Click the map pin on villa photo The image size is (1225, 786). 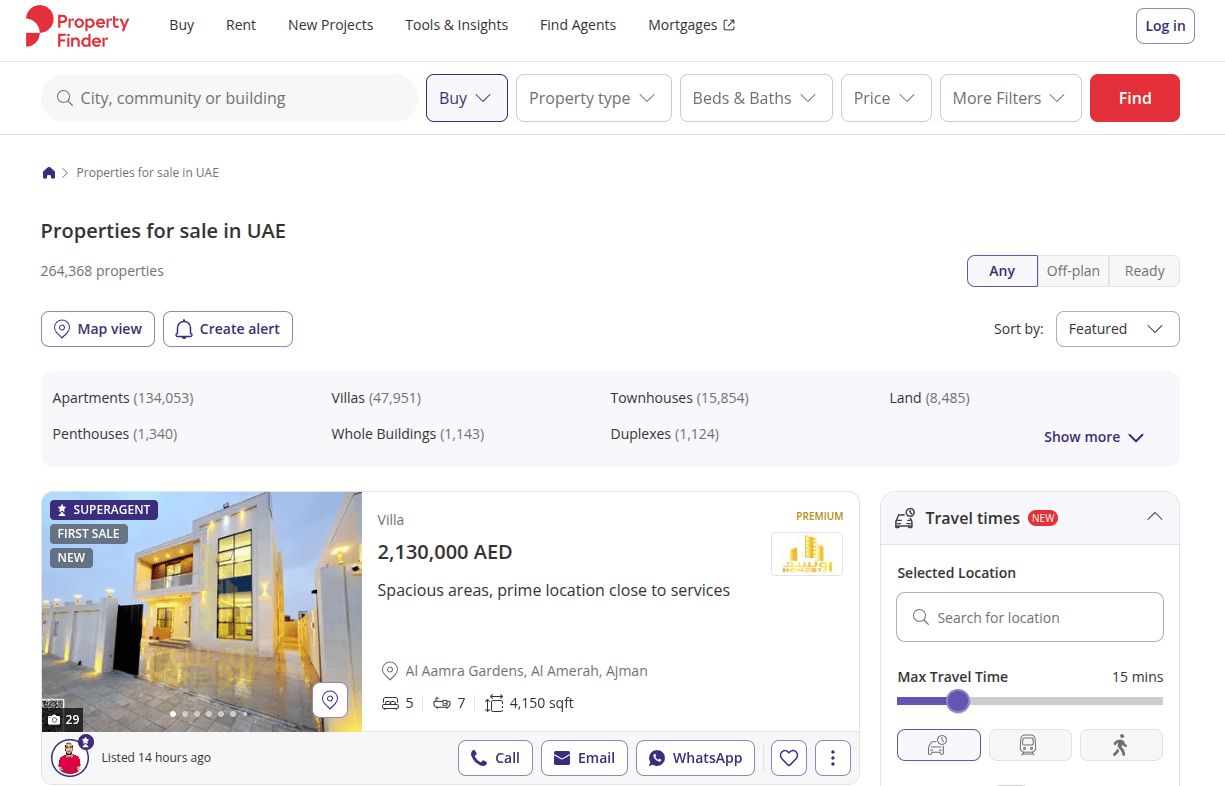coord(330,699)
